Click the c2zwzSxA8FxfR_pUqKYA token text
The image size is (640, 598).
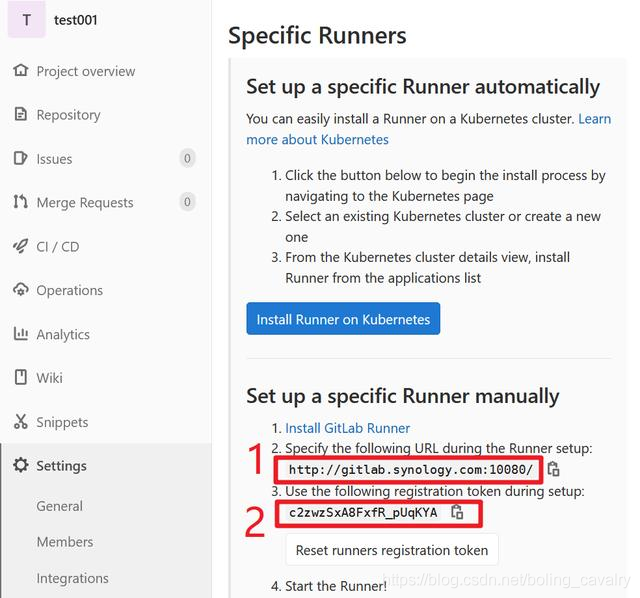[x=363, y=513]
